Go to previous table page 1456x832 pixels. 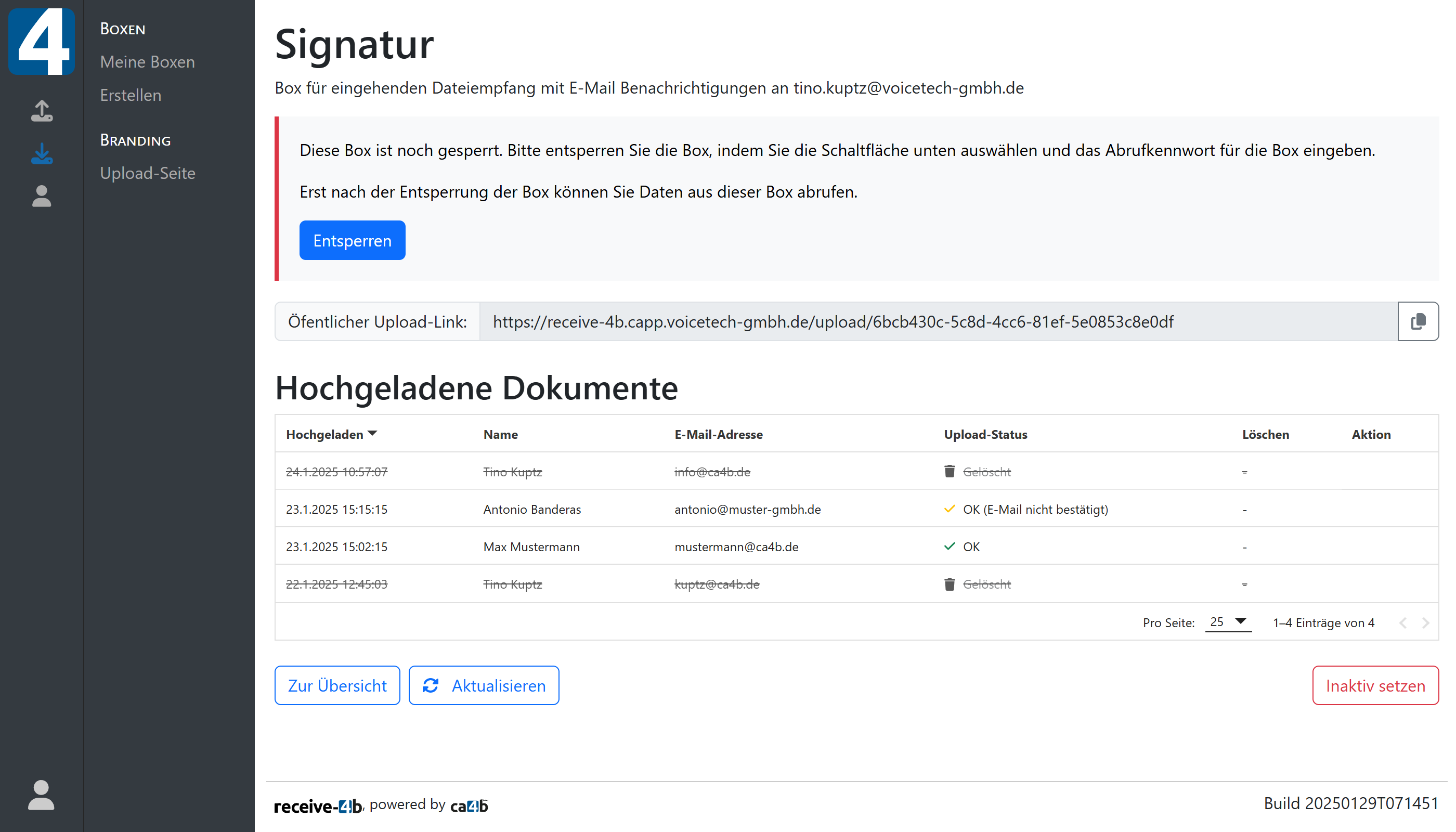point(1403,623)
